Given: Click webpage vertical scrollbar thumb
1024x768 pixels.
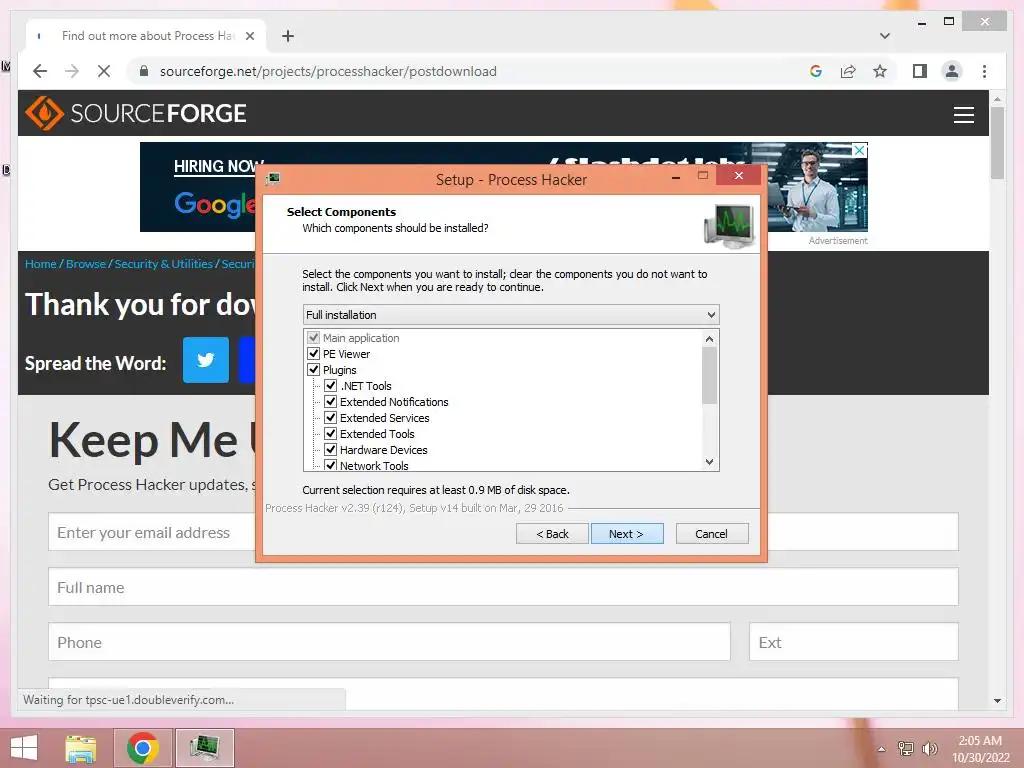Looking at the screenshot, I should pos(997,142).
